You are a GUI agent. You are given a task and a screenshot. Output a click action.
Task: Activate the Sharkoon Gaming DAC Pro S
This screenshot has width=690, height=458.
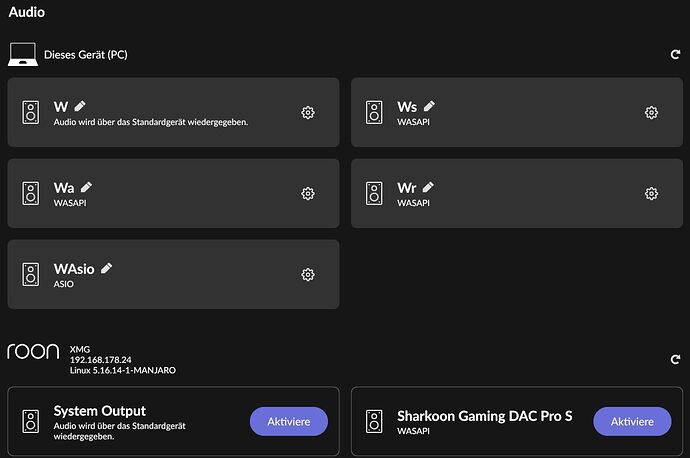(x=632, y=421)
